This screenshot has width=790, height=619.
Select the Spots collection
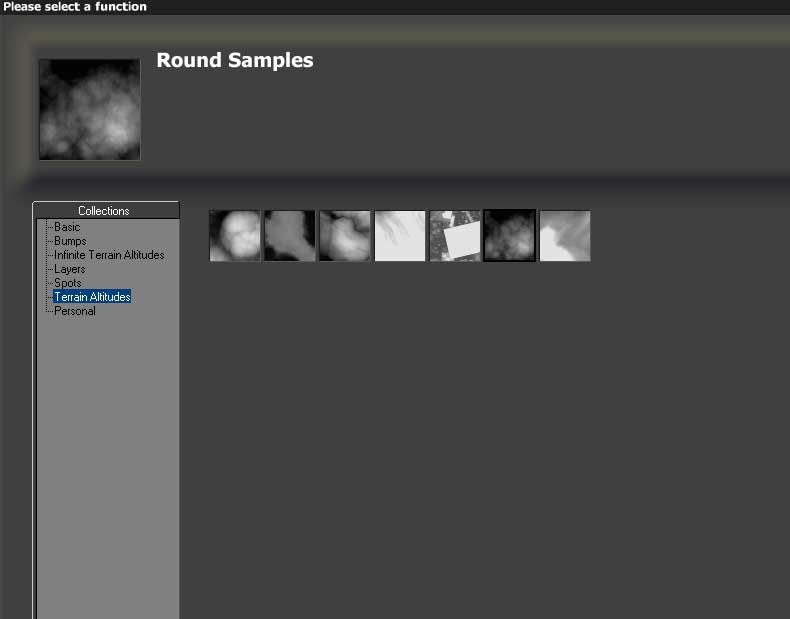click(68, 283)
